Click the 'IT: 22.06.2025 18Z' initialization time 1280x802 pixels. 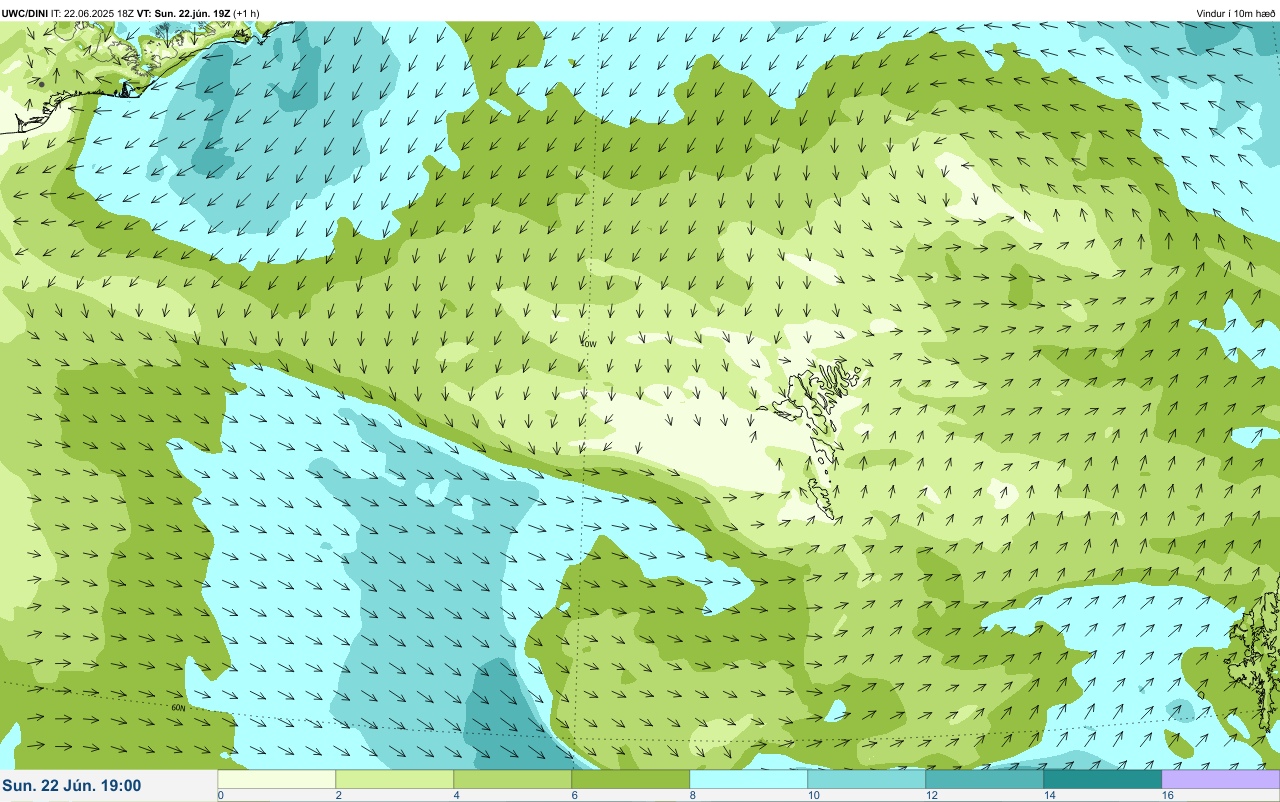click(93, 13)
